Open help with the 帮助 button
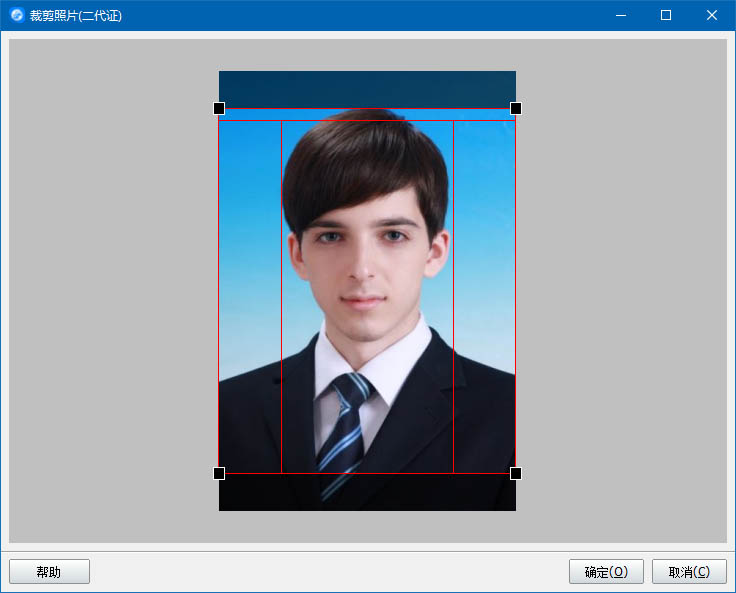Viewport: 736px width, 593px height. pos(49,572)
